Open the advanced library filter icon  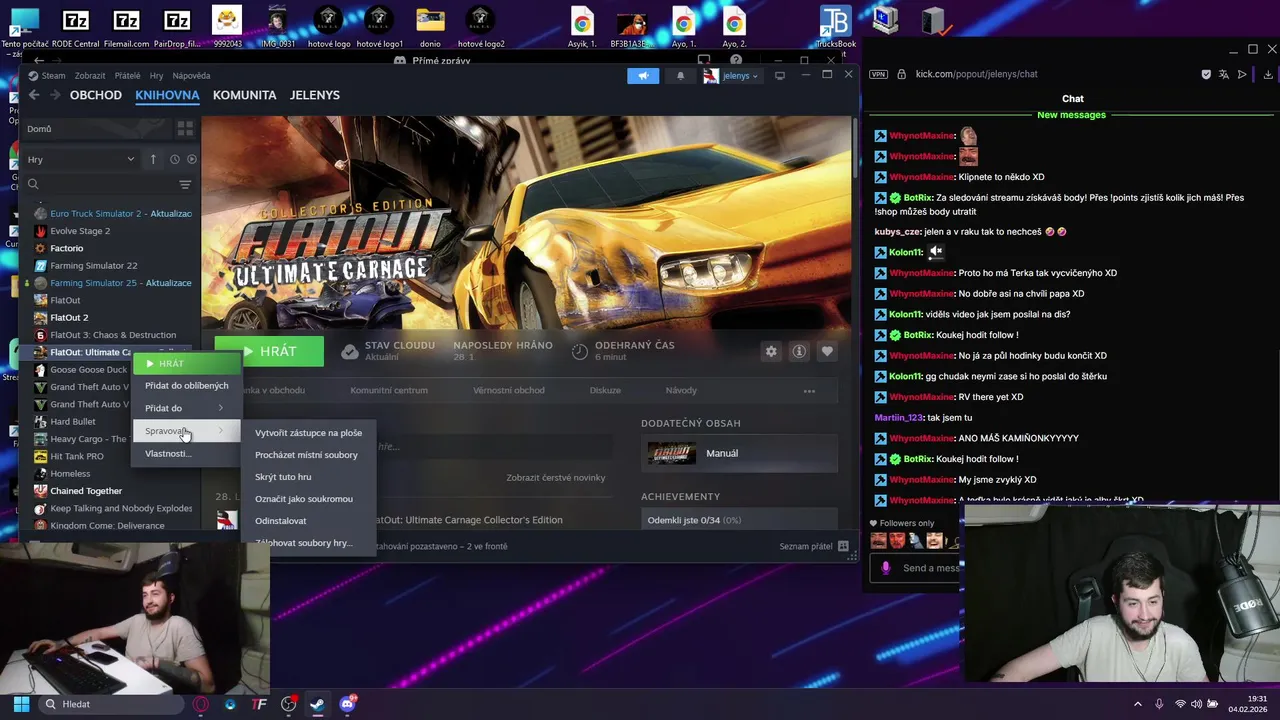(185, 184)
